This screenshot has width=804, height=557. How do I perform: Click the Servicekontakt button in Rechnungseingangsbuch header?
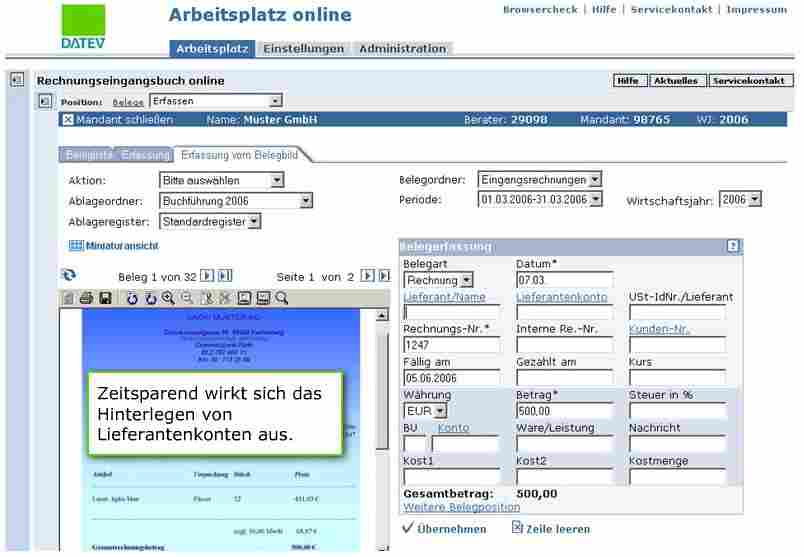[x=749, y=81]
